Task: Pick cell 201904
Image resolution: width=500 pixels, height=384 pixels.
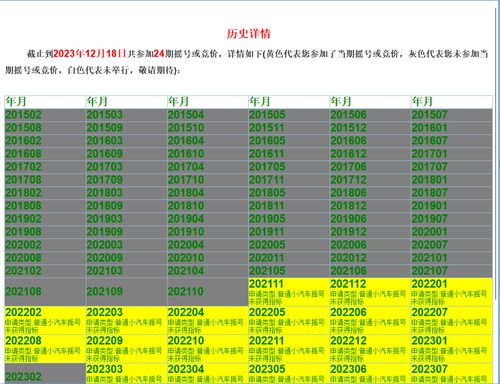Action: 208,219
